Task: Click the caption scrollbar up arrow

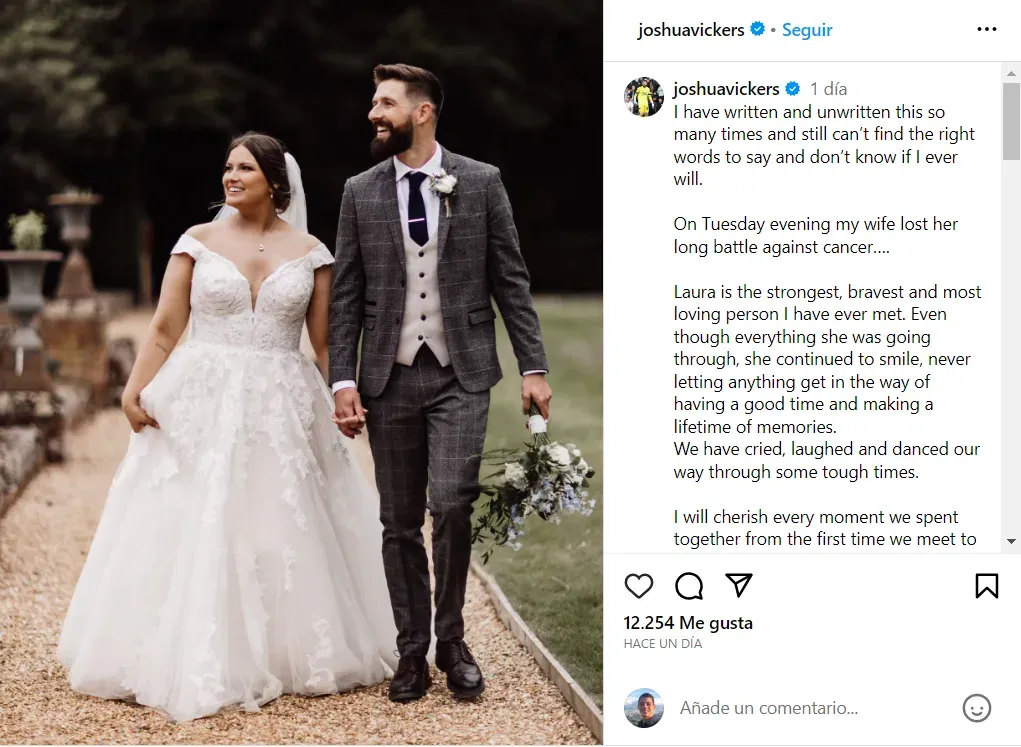Action: point(1011,72)
